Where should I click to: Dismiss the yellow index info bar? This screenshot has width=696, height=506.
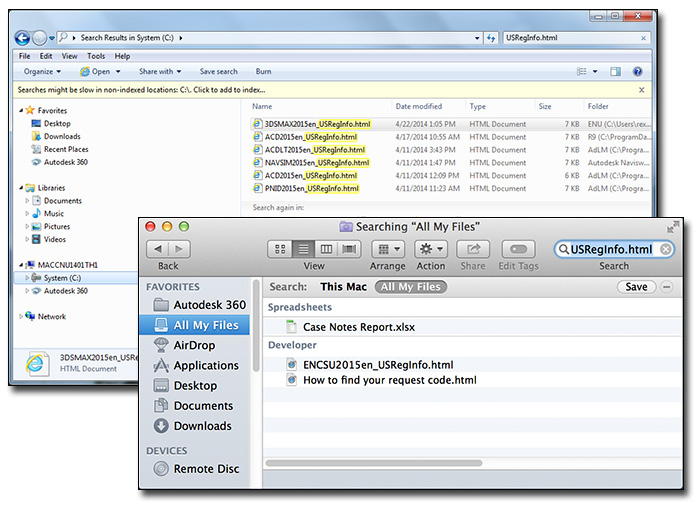(641, 90)
